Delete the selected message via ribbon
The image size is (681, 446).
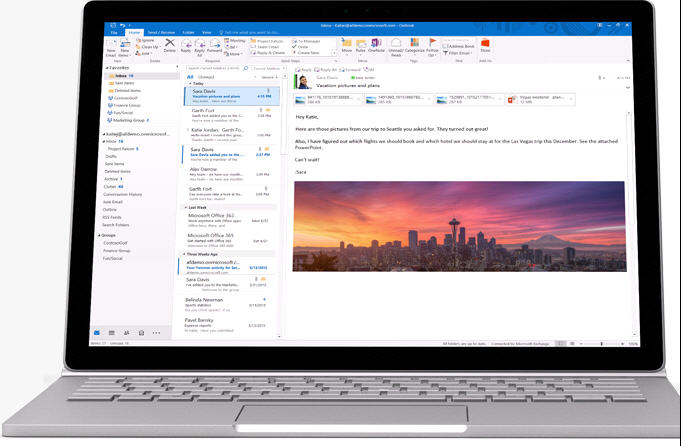tap(169, 46)
